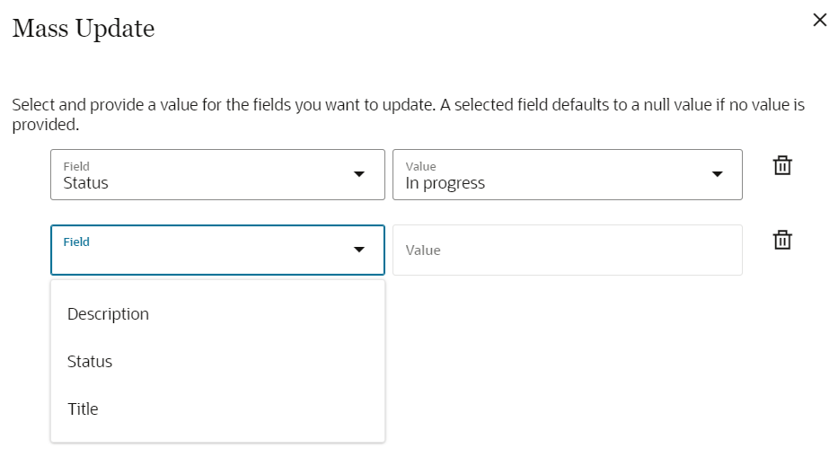Click the Value label above In progress
Screen dimensions: 838x457
click(420, 167)
